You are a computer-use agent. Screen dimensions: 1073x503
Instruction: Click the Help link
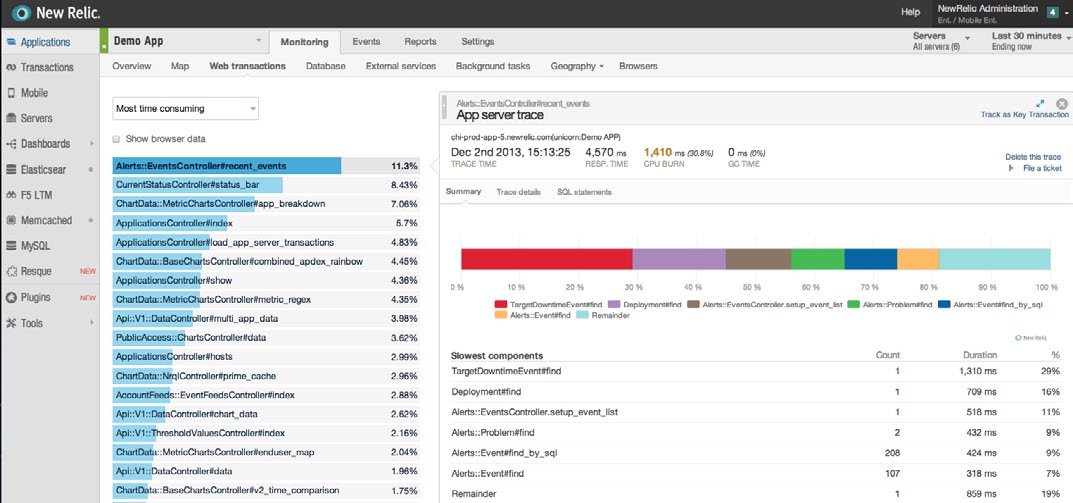910,12
